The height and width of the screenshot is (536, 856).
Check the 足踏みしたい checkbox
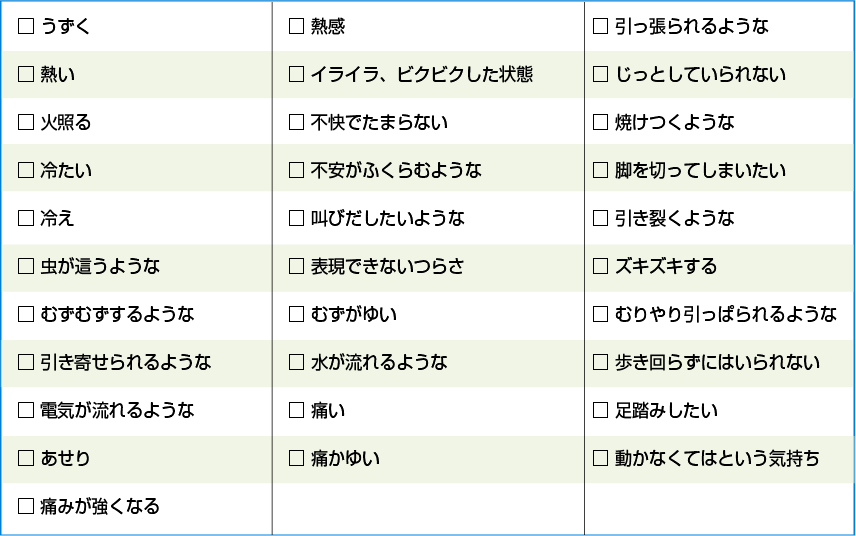point(601,411)
